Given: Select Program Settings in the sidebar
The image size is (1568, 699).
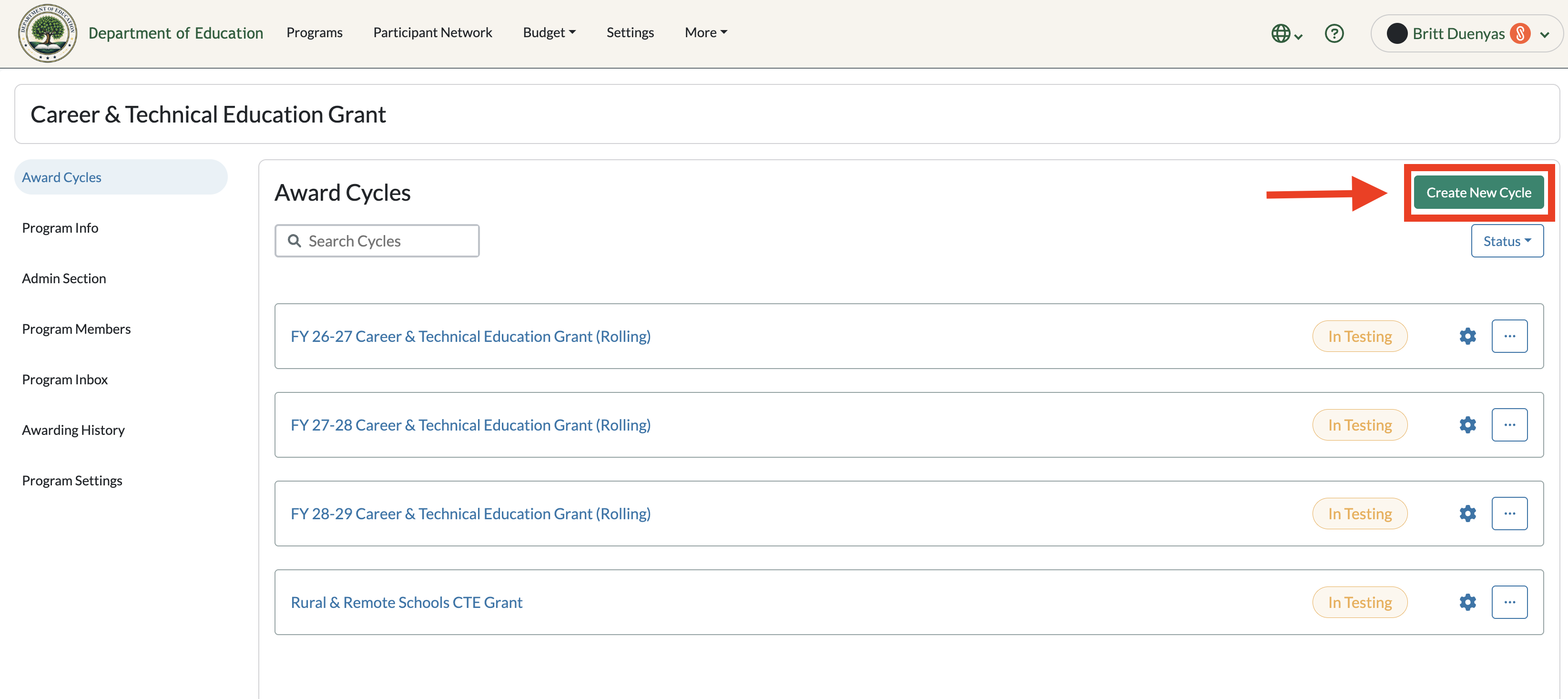Looking at the screenshot, I should click(72, 481).
